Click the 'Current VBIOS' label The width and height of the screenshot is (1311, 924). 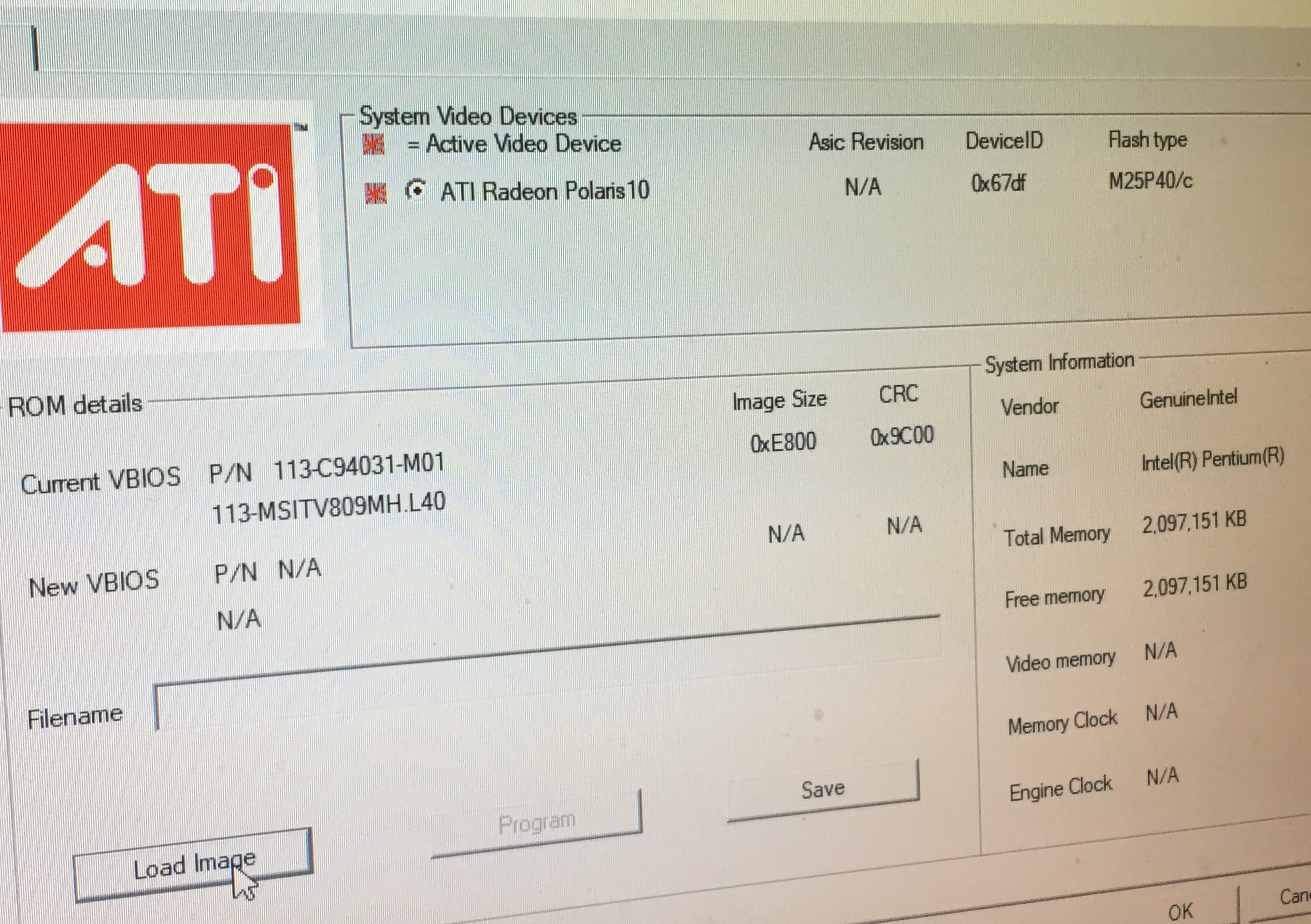click(x=101, y=480)
